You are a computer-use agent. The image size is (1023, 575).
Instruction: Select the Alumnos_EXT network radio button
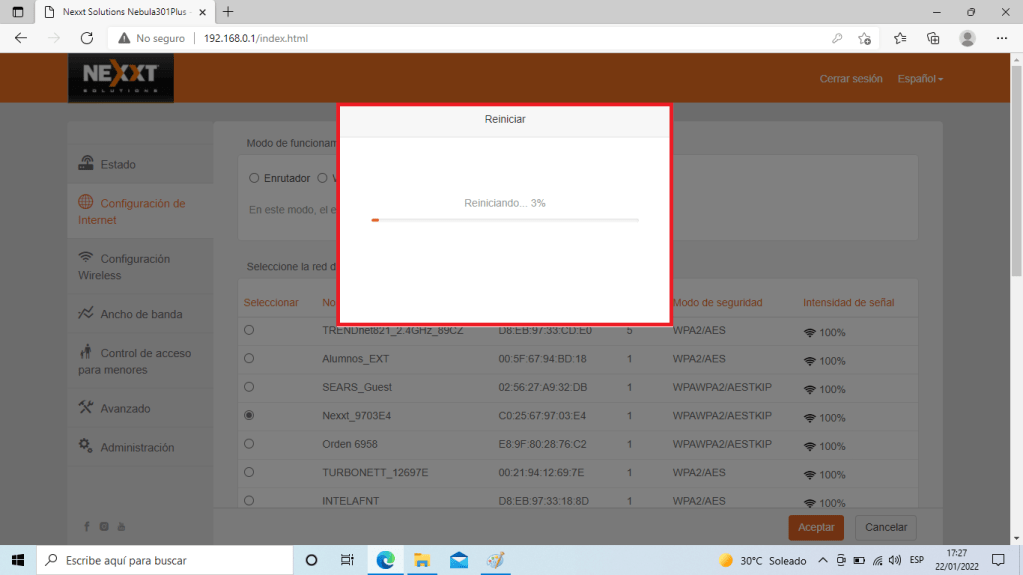(249, 358)
